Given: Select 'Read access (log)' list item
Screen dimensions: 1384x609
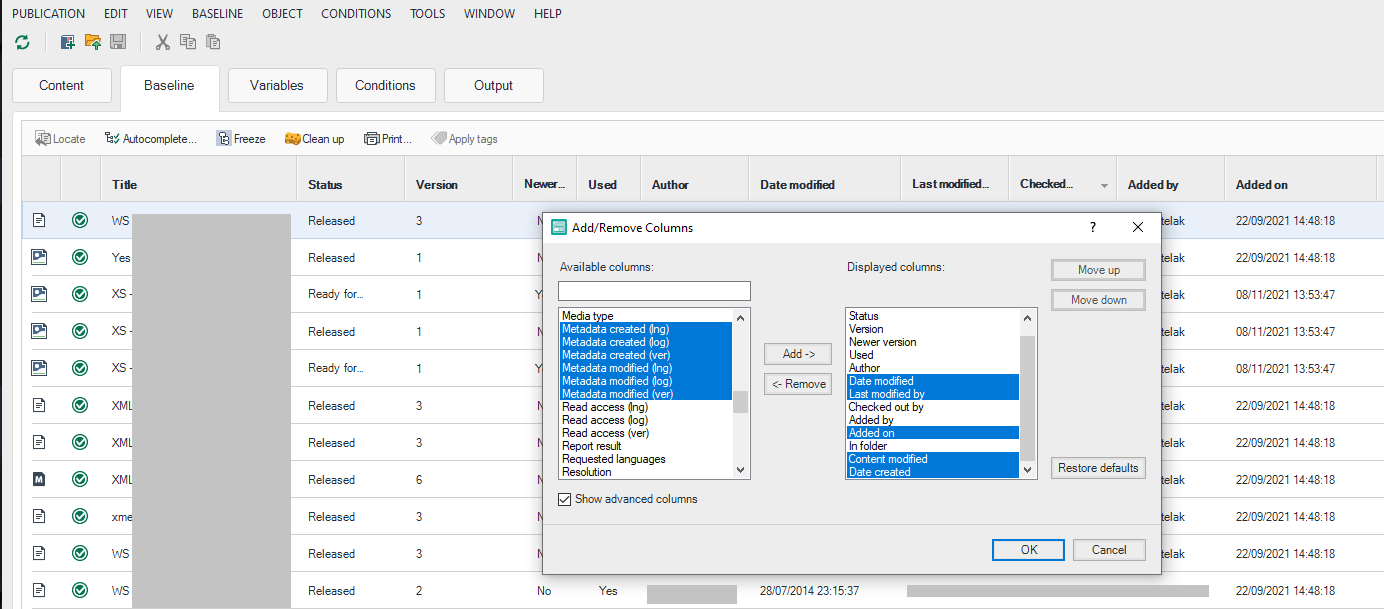Looking at the screenshot, I should pos(645,420).
